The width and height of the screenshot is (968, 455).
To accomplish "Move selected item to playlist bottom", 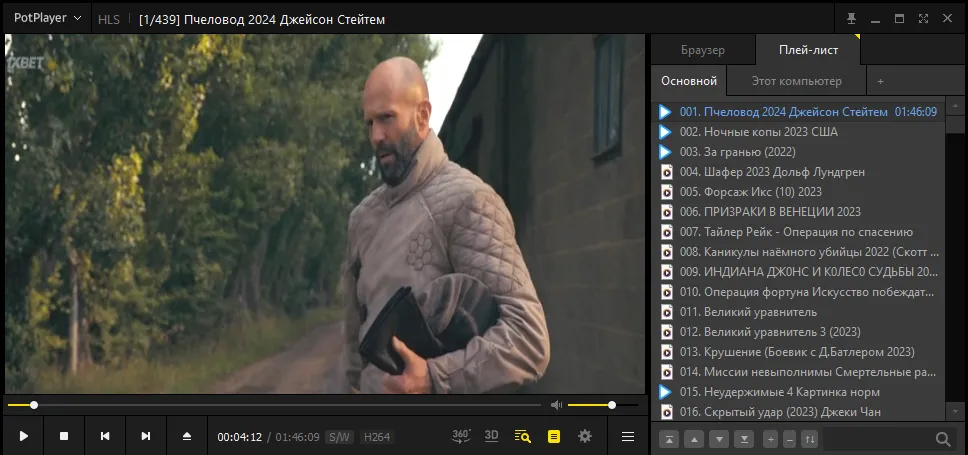I will (x=745, y=440).
